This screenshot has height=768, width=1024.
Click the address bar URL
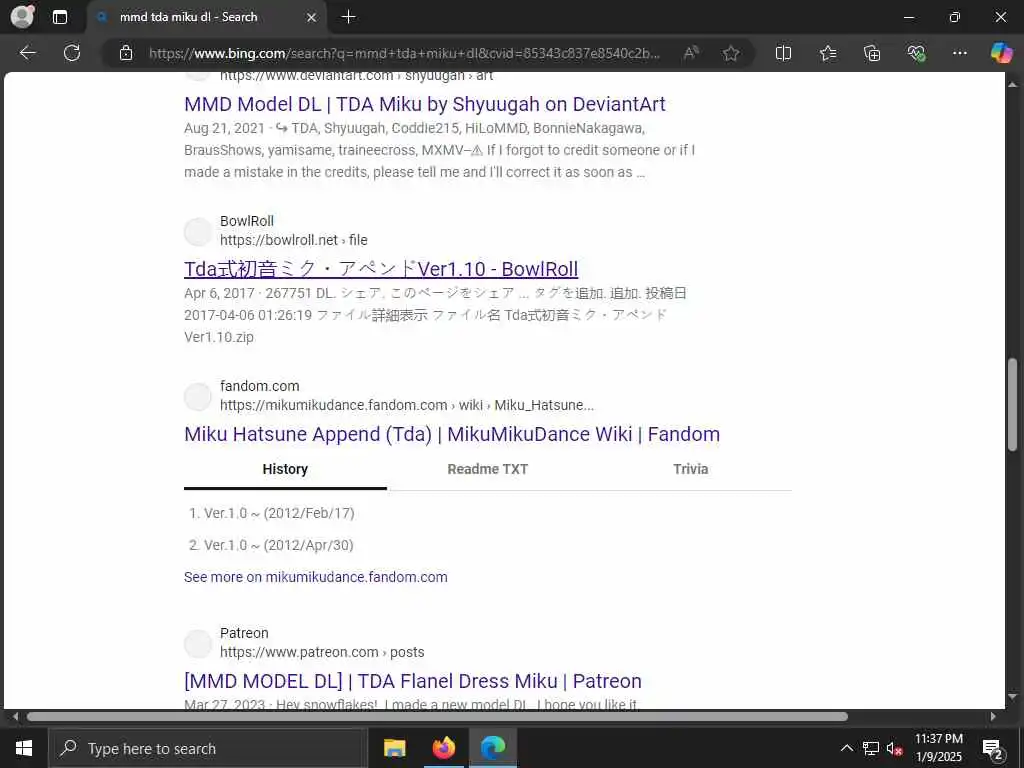click(x=404, y=54)
